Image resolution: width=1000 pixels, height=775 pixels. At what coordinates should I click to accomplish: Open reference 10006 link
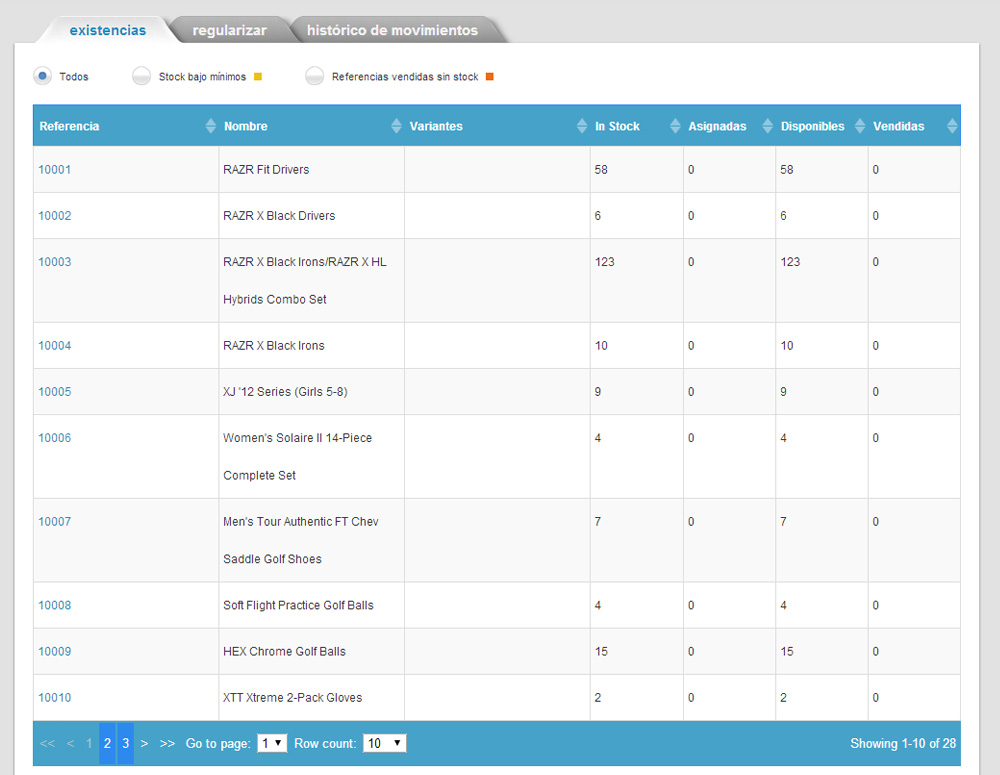[55, 438]
